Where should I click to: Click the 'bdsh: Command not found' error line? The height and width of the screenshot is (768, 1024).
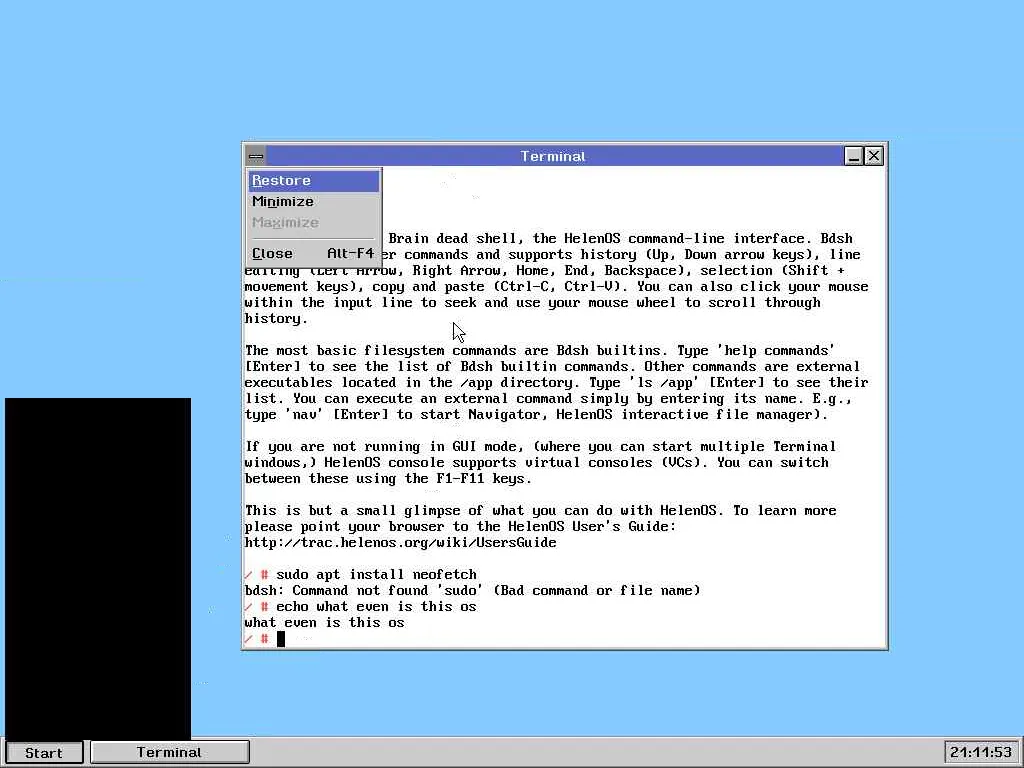click(x=472, y=590)
